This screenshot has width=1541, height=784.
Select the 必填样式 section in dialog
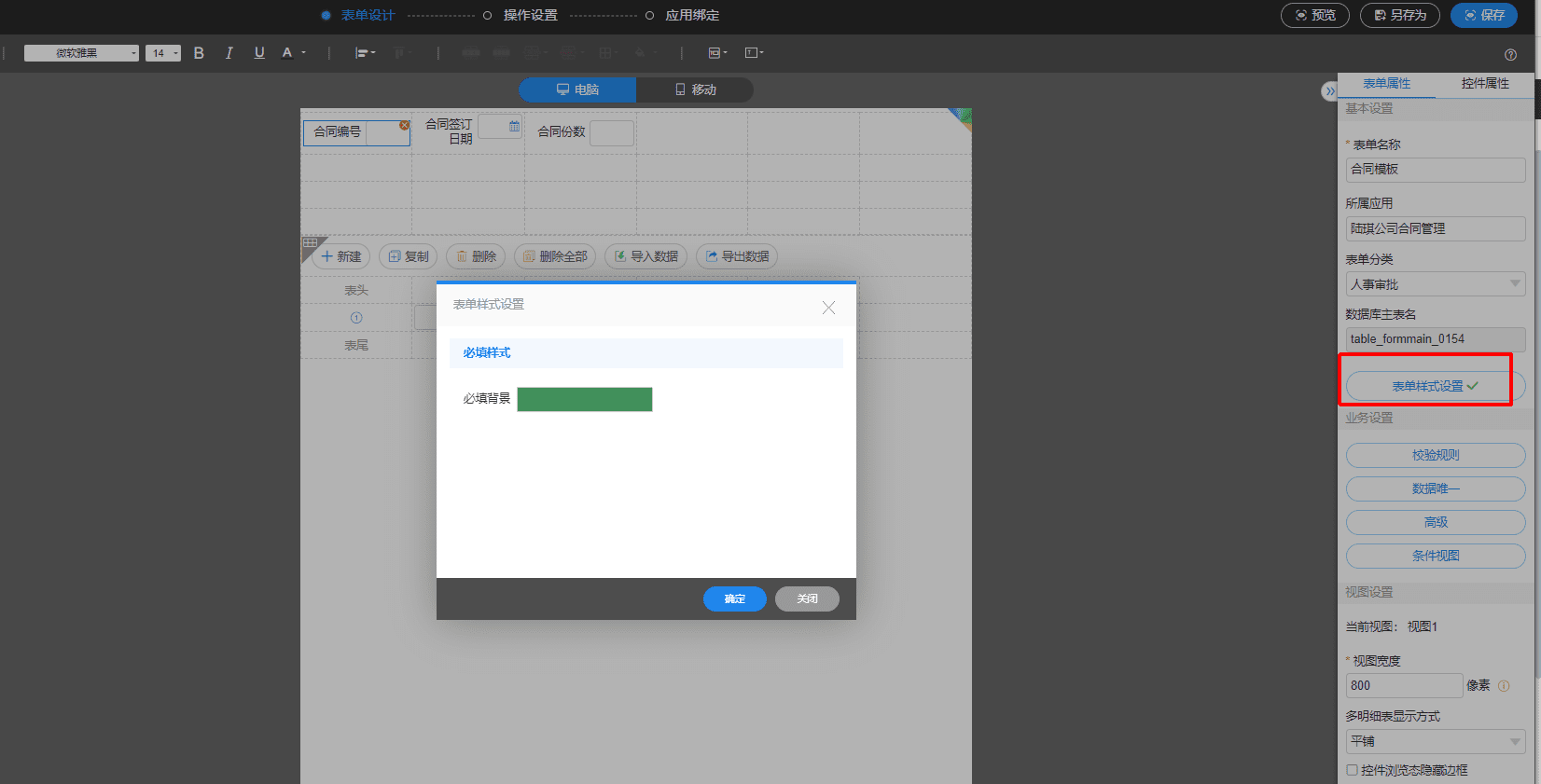click(646, 352)
